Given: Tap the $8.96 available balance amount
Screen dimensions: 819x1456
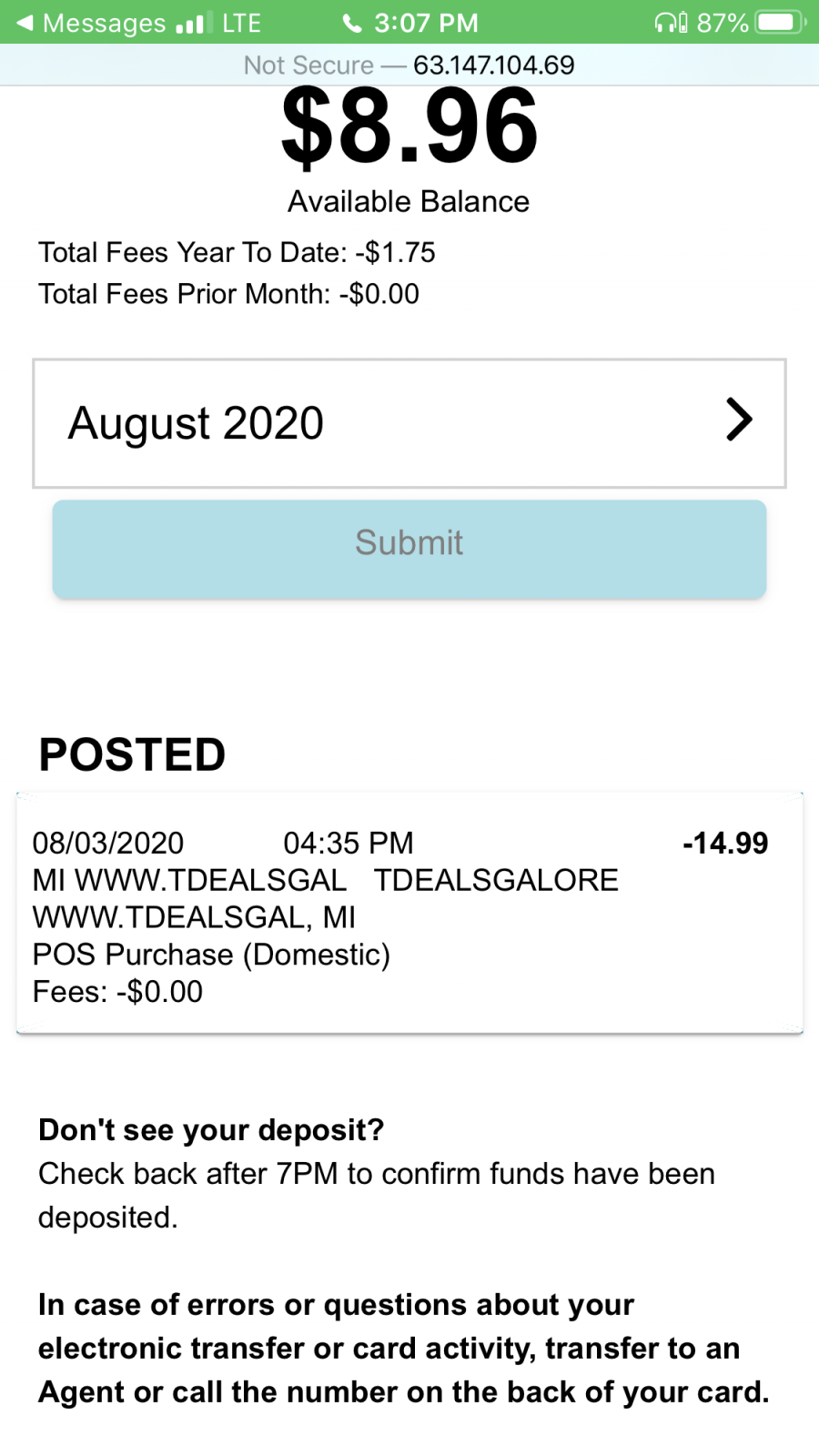Looking at the screenshot, I should pyautogui.click(x=409, y=126).
